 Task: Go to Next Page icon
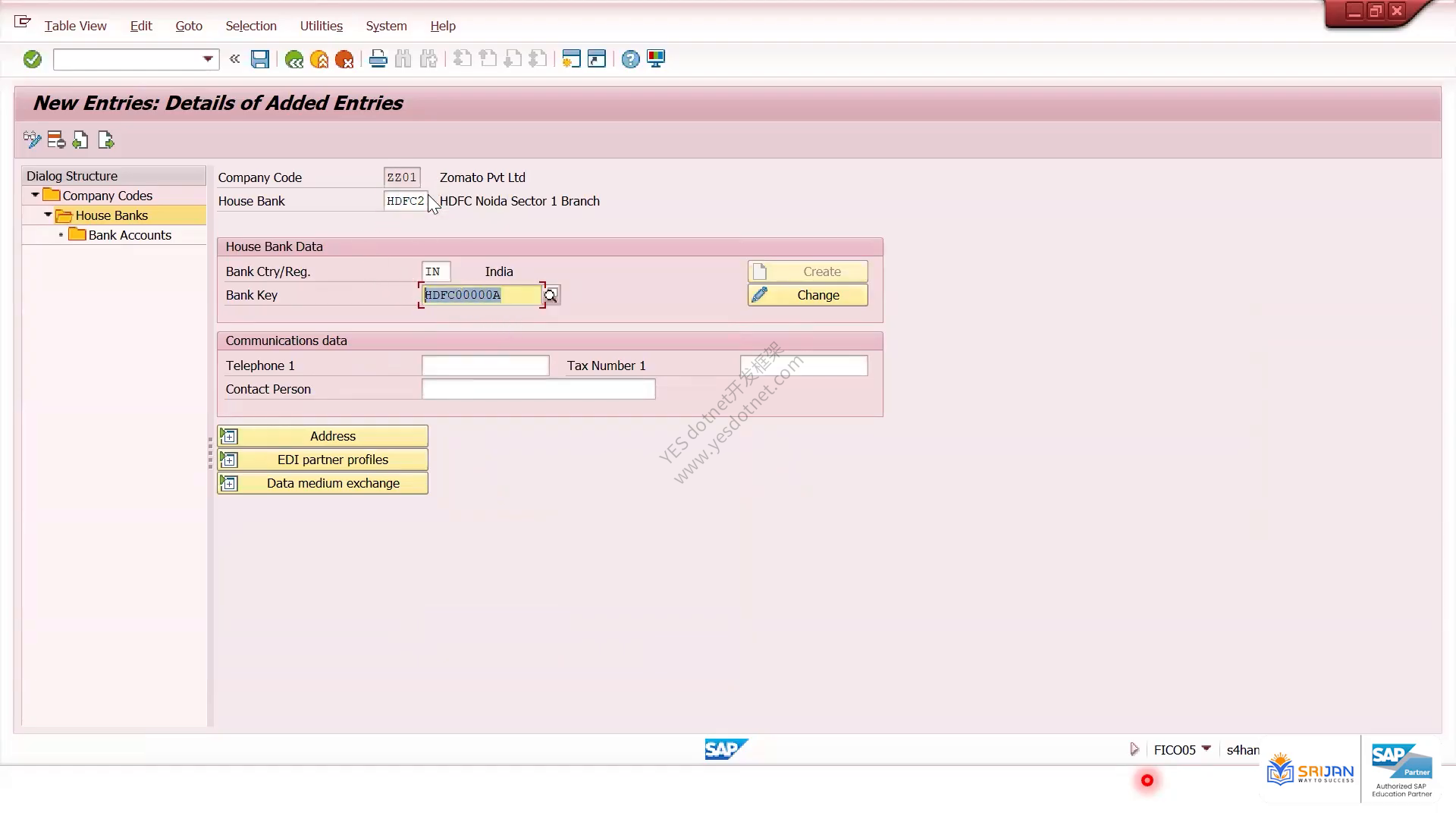coord(513,59)
